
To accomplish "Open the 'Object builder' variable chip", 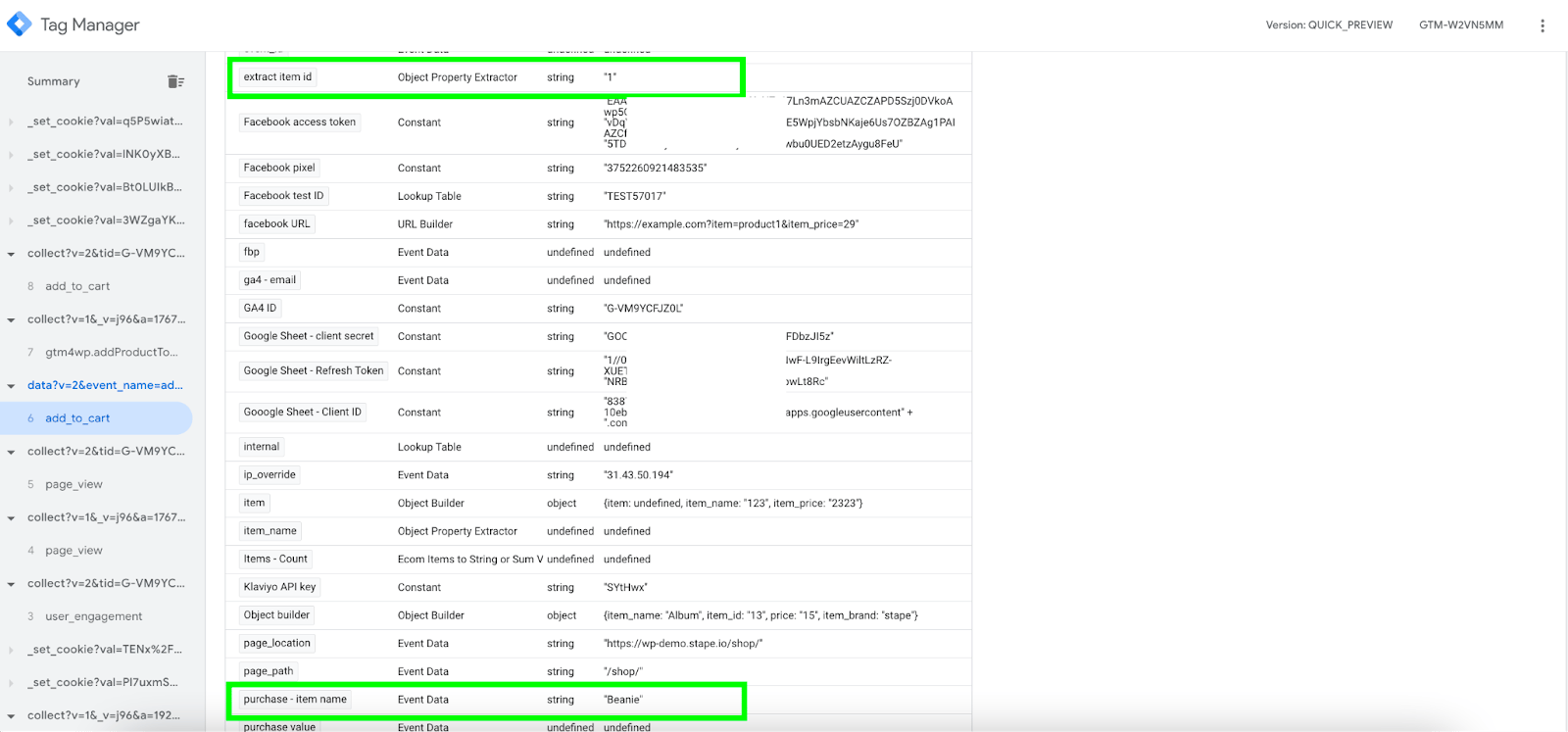I will click(x=276, y=615).
